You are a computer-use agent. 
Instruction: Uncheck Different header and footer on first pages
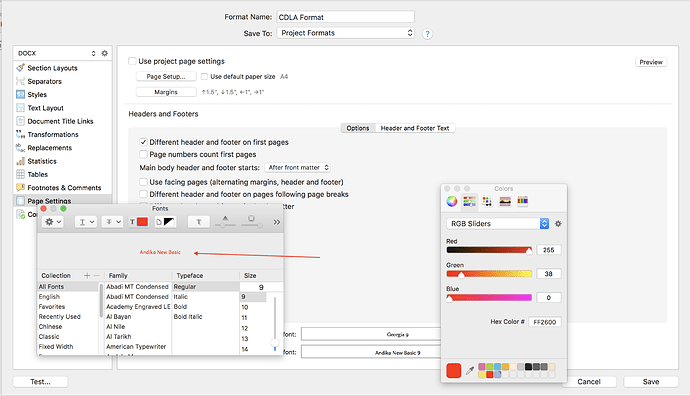point(143,142)
